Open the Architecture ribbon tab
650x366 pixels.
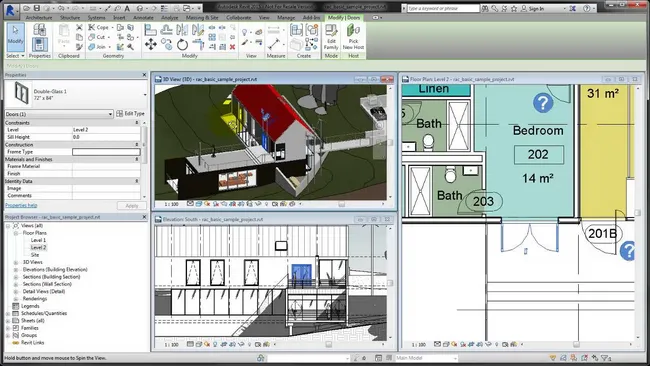click(x=39, y=18)
